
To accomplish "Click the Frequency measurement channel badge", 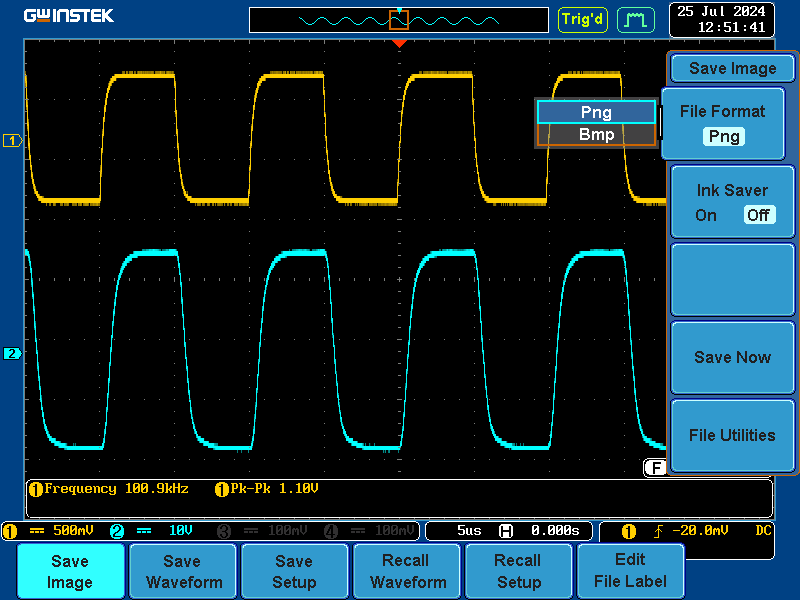I will 36,490.
